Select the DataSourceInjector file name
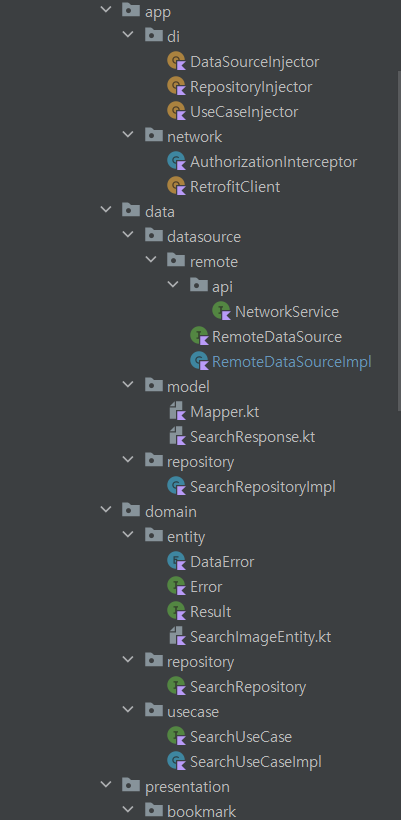This screenshot has width=401, height=820. 255,62
